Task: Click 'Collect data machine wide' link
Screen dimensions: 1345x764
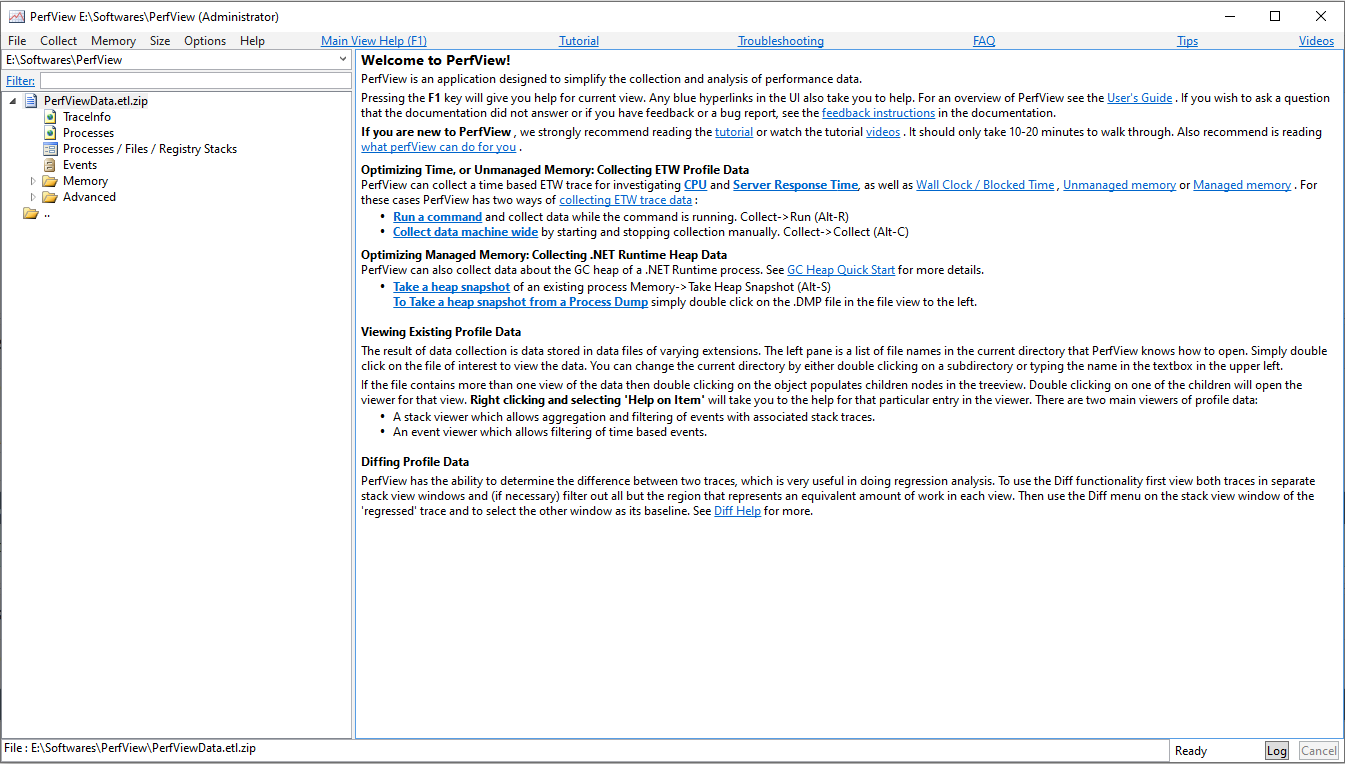Action: point(465,232)
